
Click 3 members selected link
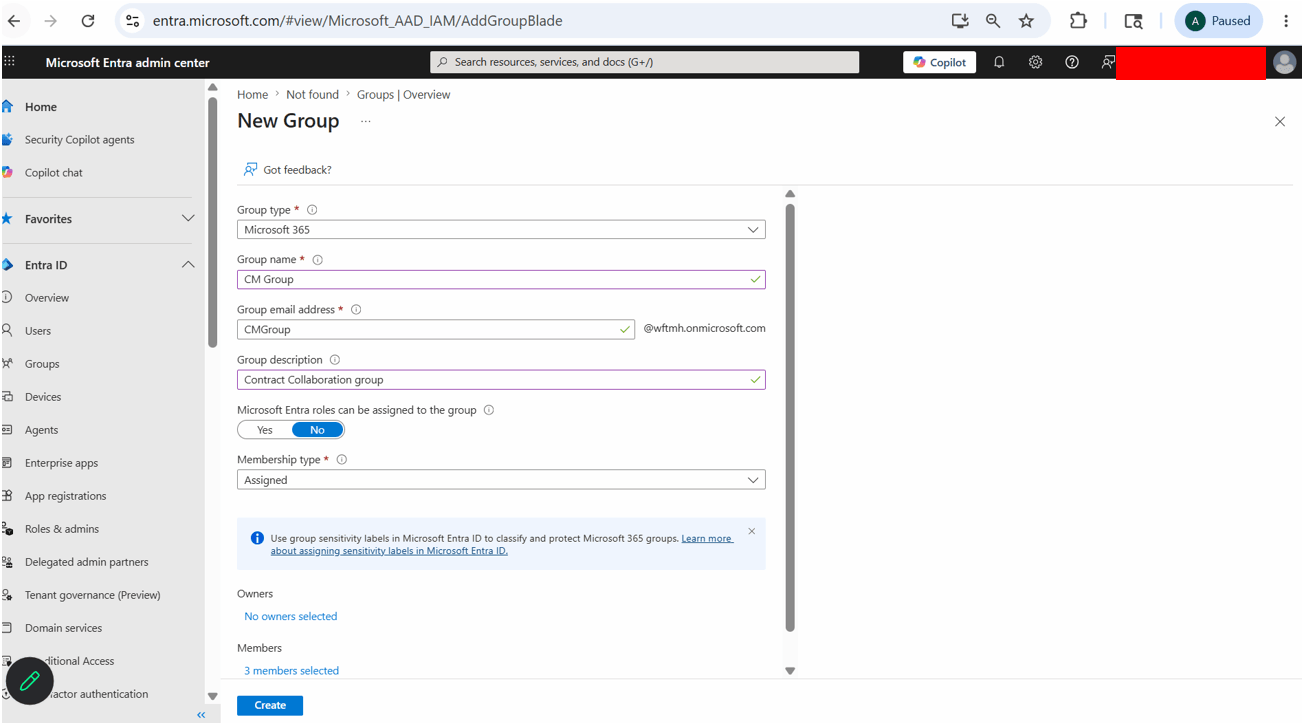(x=292, y=671)
